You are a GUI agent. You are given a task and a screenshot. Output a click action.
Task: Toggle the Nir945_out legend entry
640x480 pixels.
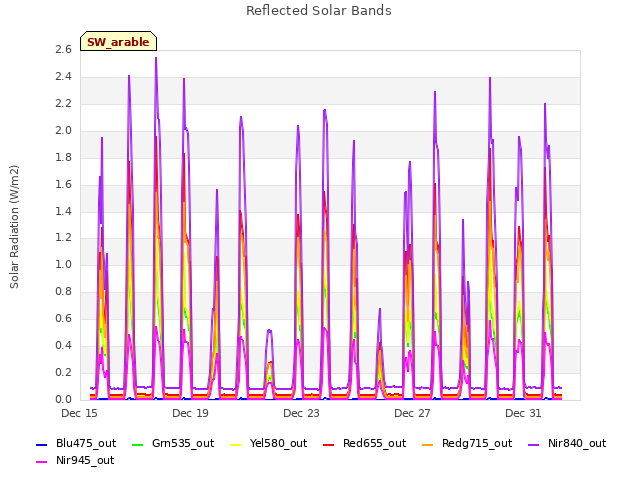pyautogui.click(x=75, y=460)
